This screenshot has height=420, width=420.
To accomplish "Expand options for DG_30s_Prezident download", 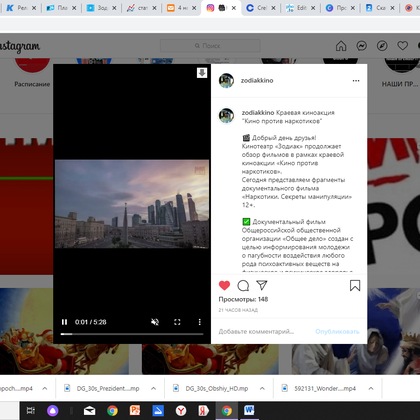I will tap(153, 388).
